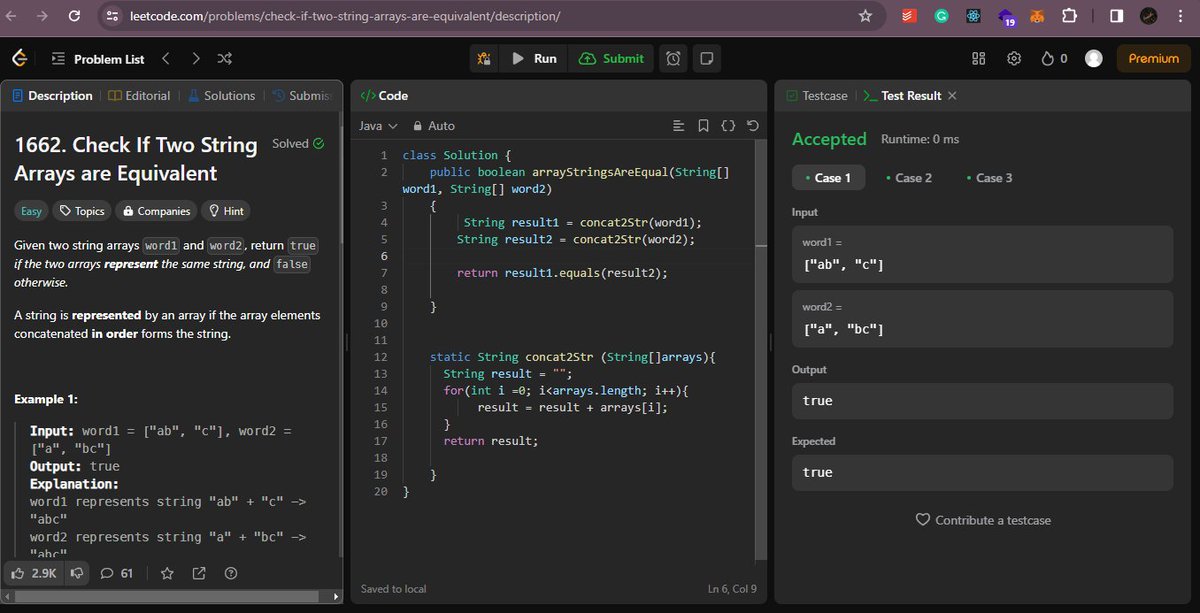Open the 61 comments
The image size is (1200, 613).
pos(116,573)
